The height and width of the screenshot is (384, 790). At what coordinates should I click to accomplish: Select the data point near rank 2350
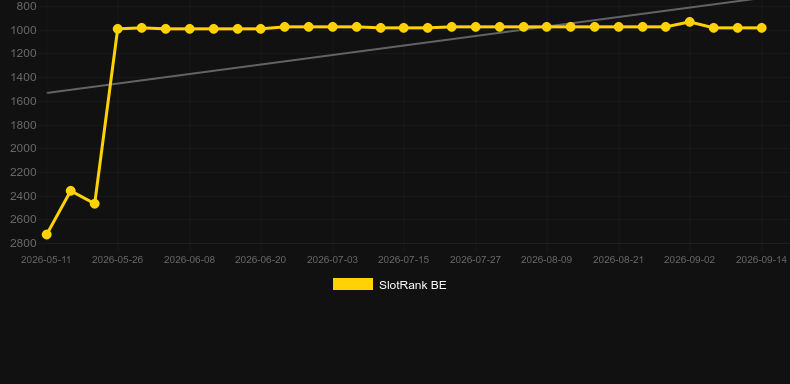tap(71, 190)
